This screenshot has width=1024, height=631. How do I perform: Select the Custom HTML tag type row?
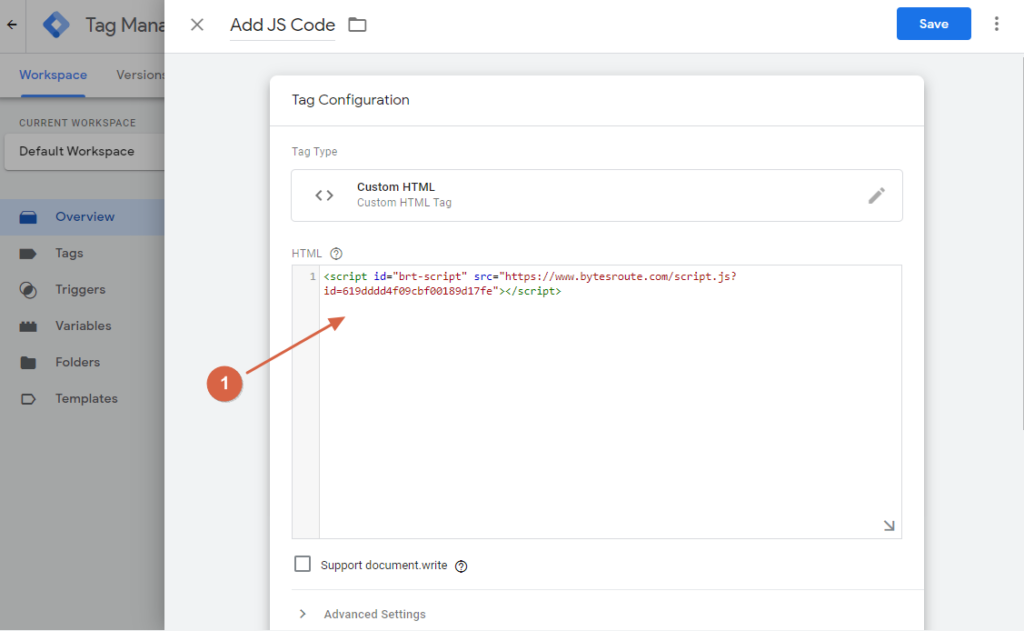coord(597,195)
